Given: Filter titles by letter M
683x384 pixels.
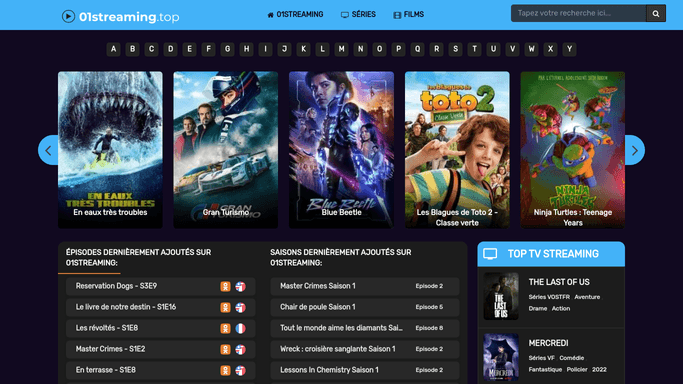Looking at the screenshot, I should 342,49.
